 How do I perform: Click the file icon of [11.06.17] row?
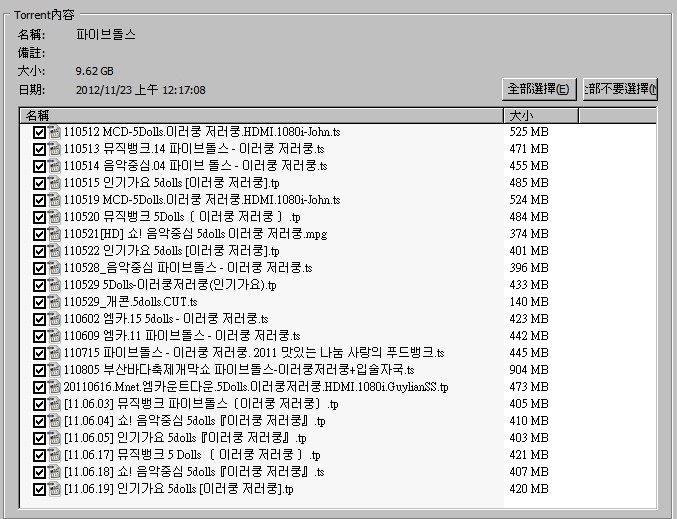[54, 455]
